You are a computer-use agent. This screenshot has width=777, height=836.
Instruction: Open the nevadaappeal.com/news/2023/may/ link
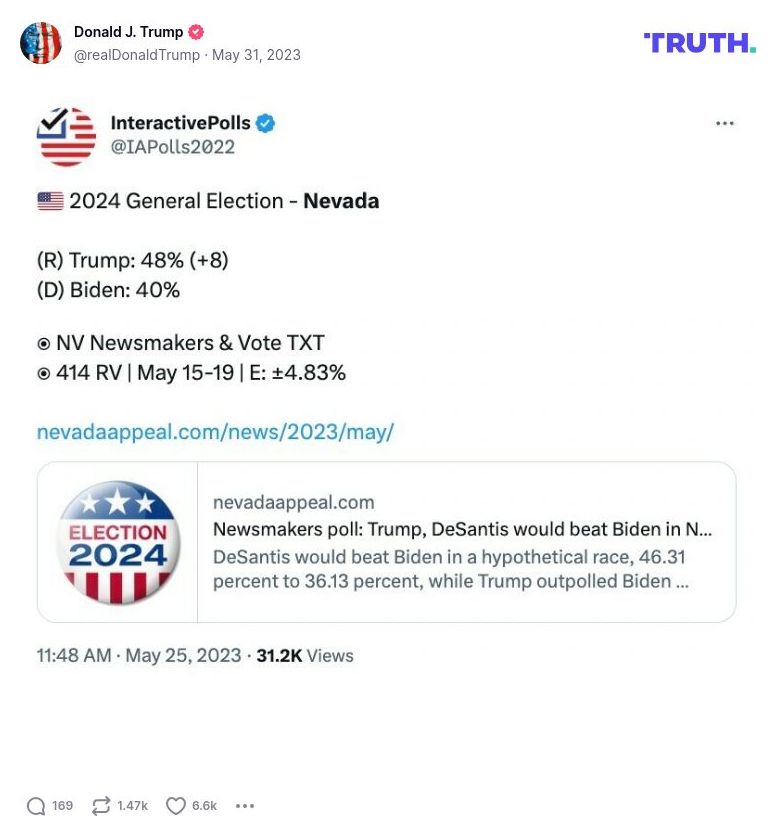coord(216,431)
